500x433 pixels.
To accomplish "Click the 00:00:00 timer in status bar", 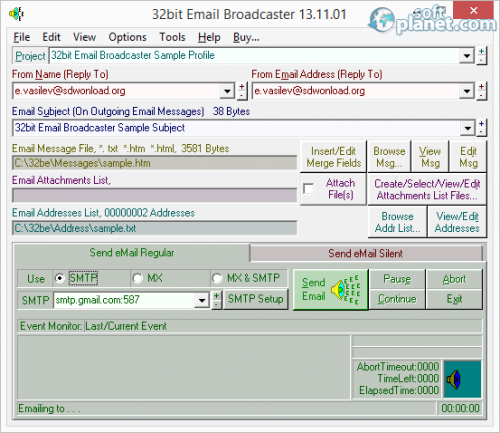I will coord(460,408).
